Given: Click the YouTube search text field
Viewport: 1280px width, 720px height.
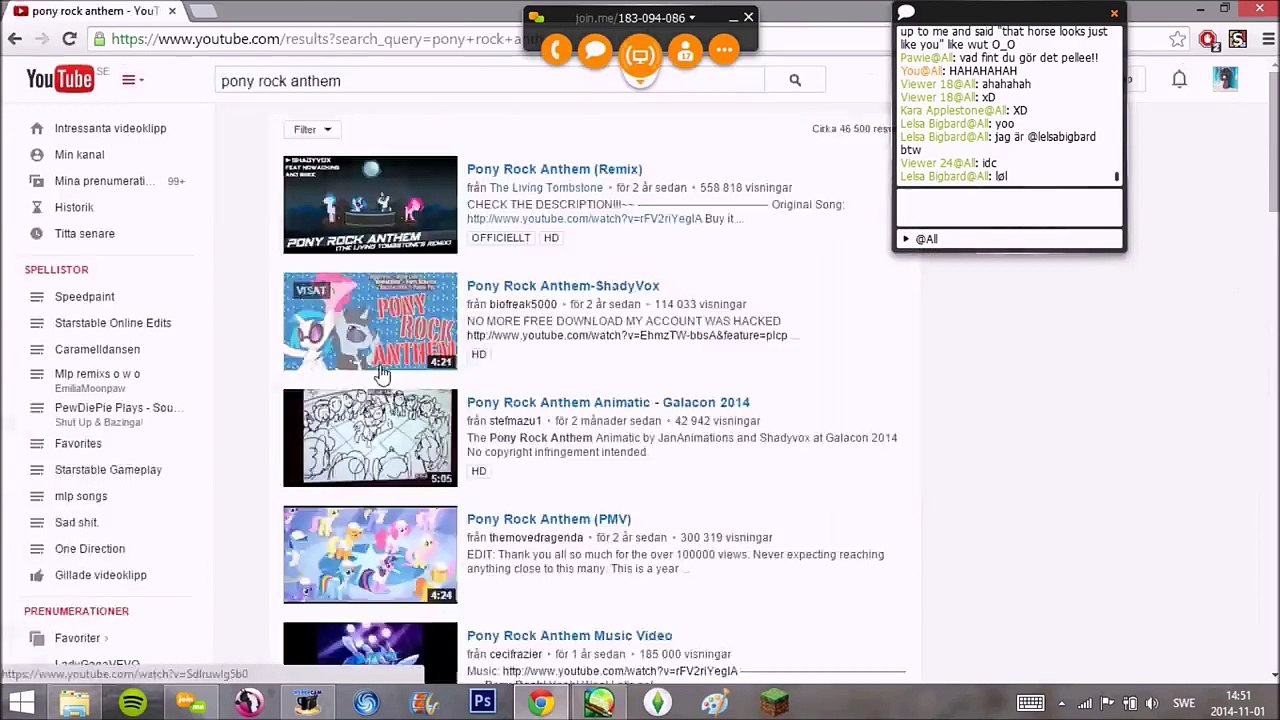Looking at the screenshot, I should click(490, 80).
